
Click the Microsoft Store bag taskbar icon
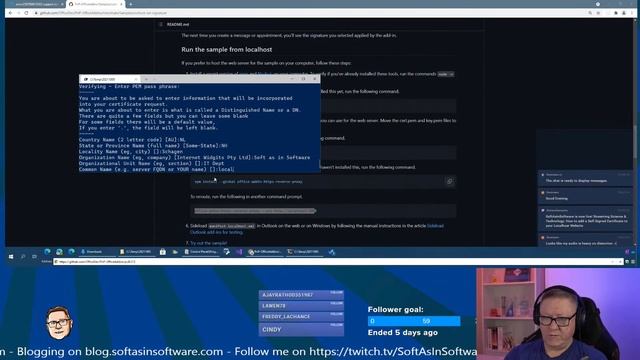(163, 252)
